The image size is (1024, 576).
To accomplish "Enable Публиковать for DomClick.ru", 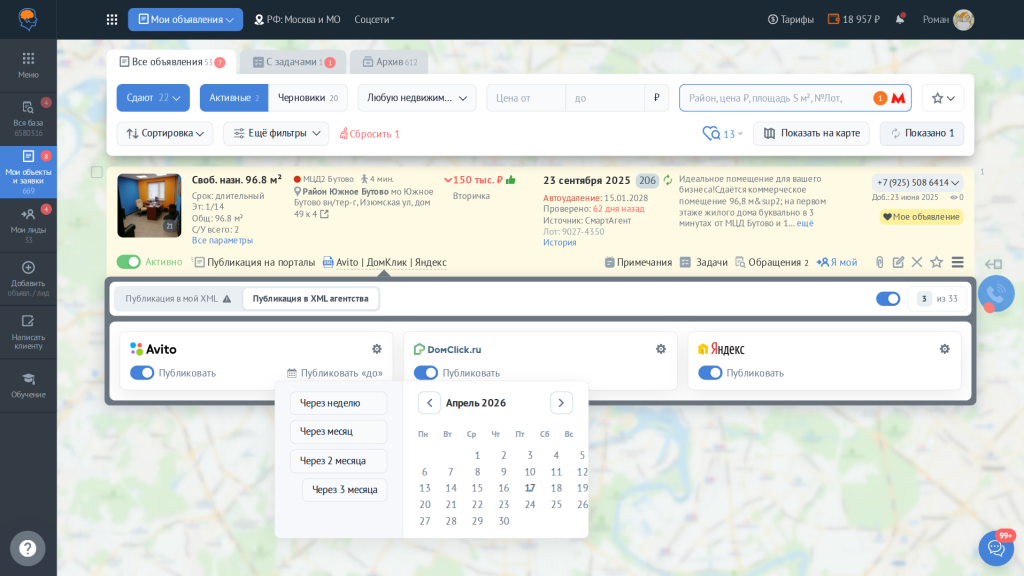I will (x=424, y=371).
